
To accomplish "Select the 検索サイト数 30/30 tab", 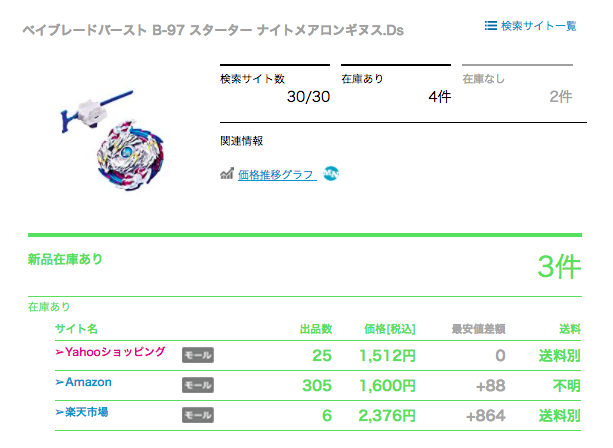I will (x=275, y=86).
